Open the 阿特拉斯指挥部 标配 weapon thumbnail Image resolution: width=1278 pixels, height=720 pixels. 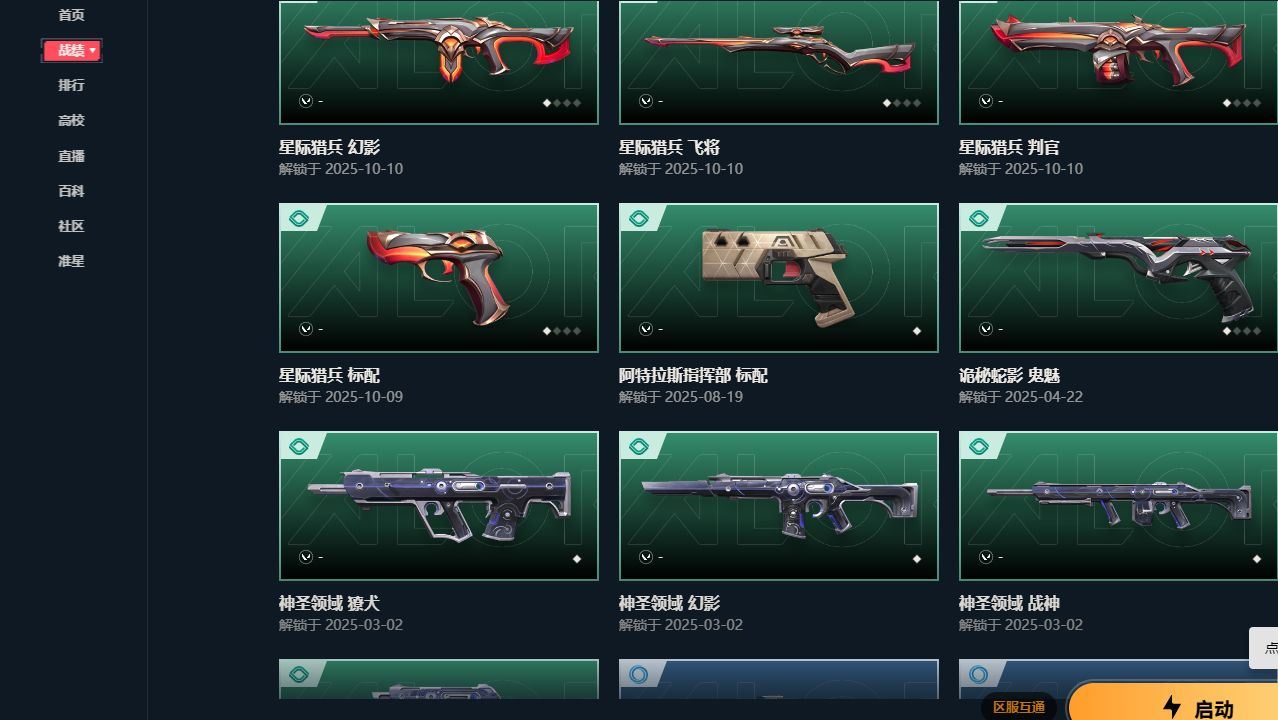779,278
